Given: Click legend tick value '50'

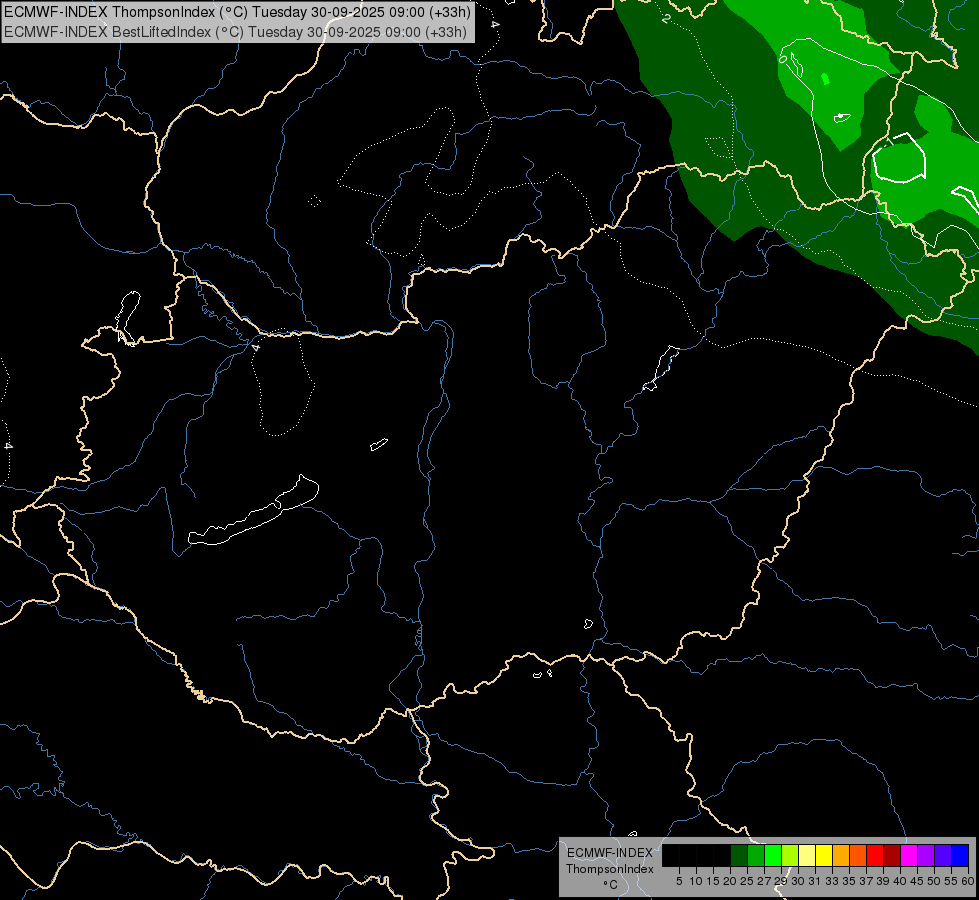Looking at the screenshot, I should 934,881.
